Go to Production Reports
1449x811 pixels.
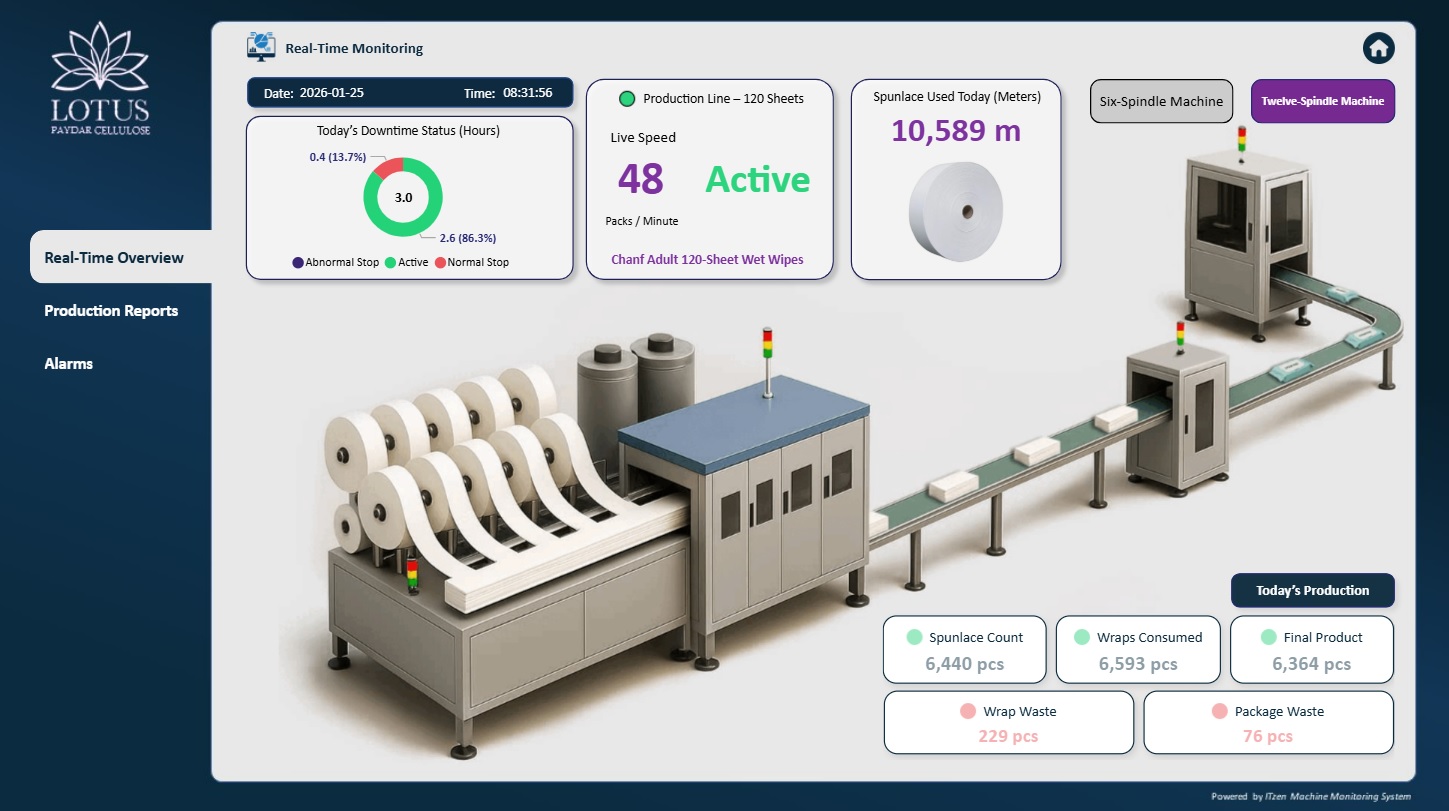[111, 310]
